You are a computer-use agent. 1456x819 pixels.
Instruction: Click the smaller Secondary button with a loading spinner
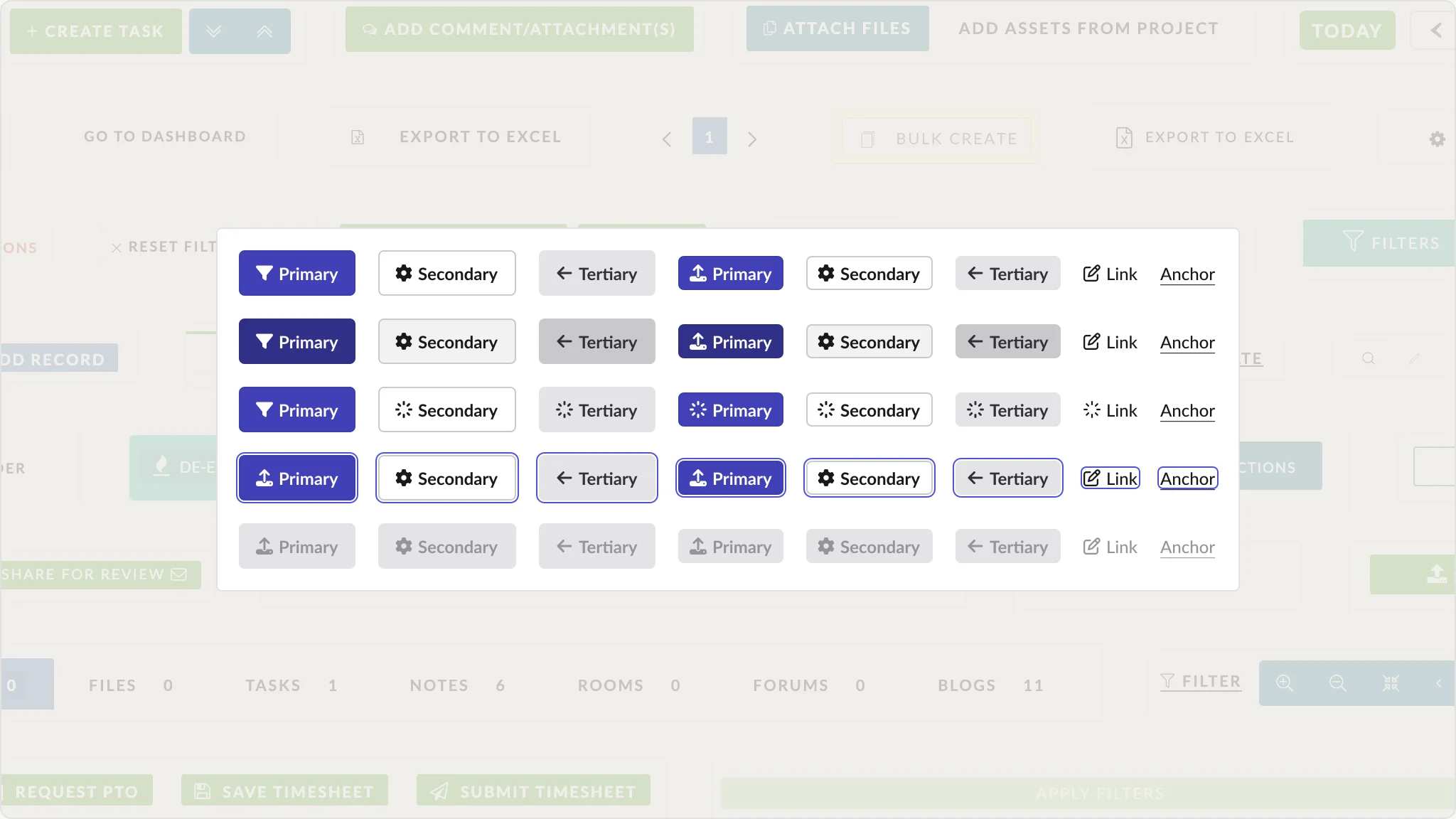[869, 409]
